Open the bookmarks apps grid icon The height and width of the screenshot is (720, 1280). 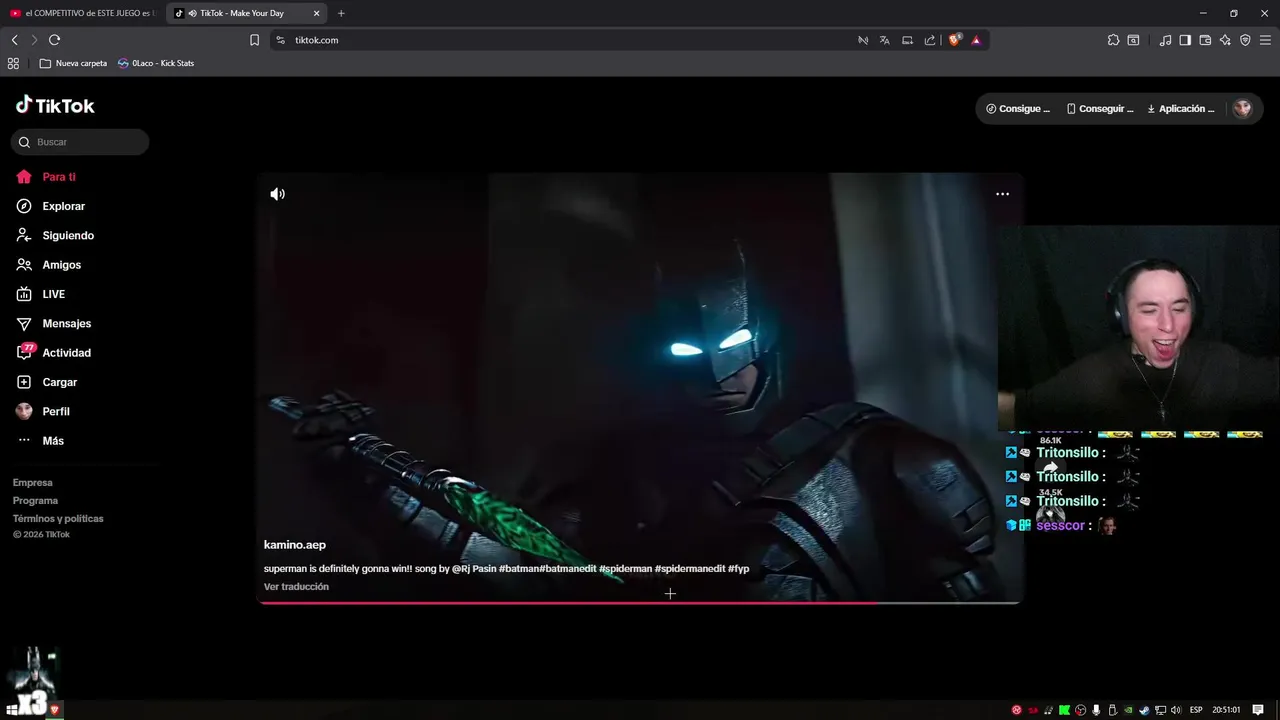click(13, 63)
